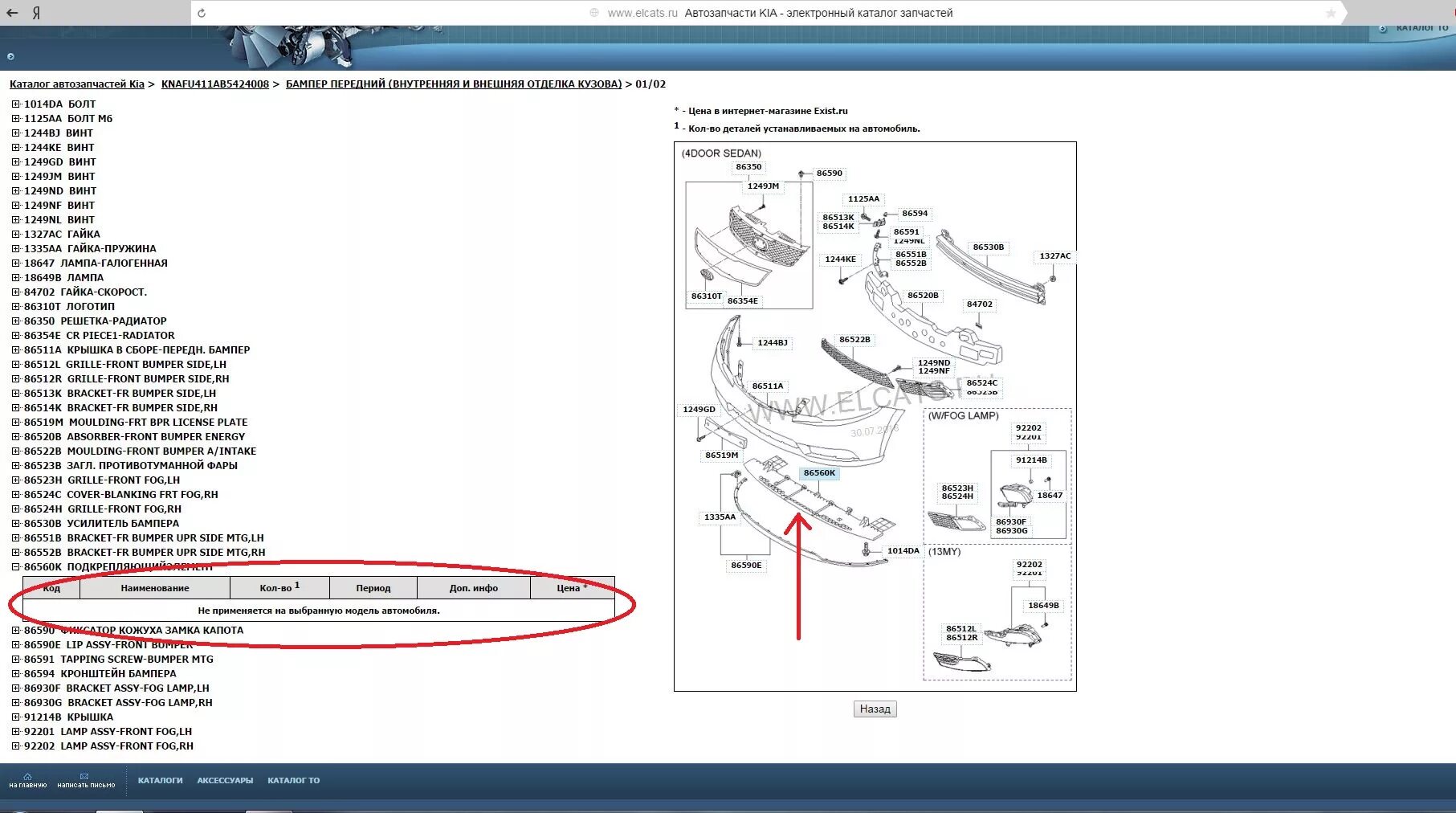The image size is (1456, 813).
Task: Click the 'Наименование' table column header
Action: point(155,588)
